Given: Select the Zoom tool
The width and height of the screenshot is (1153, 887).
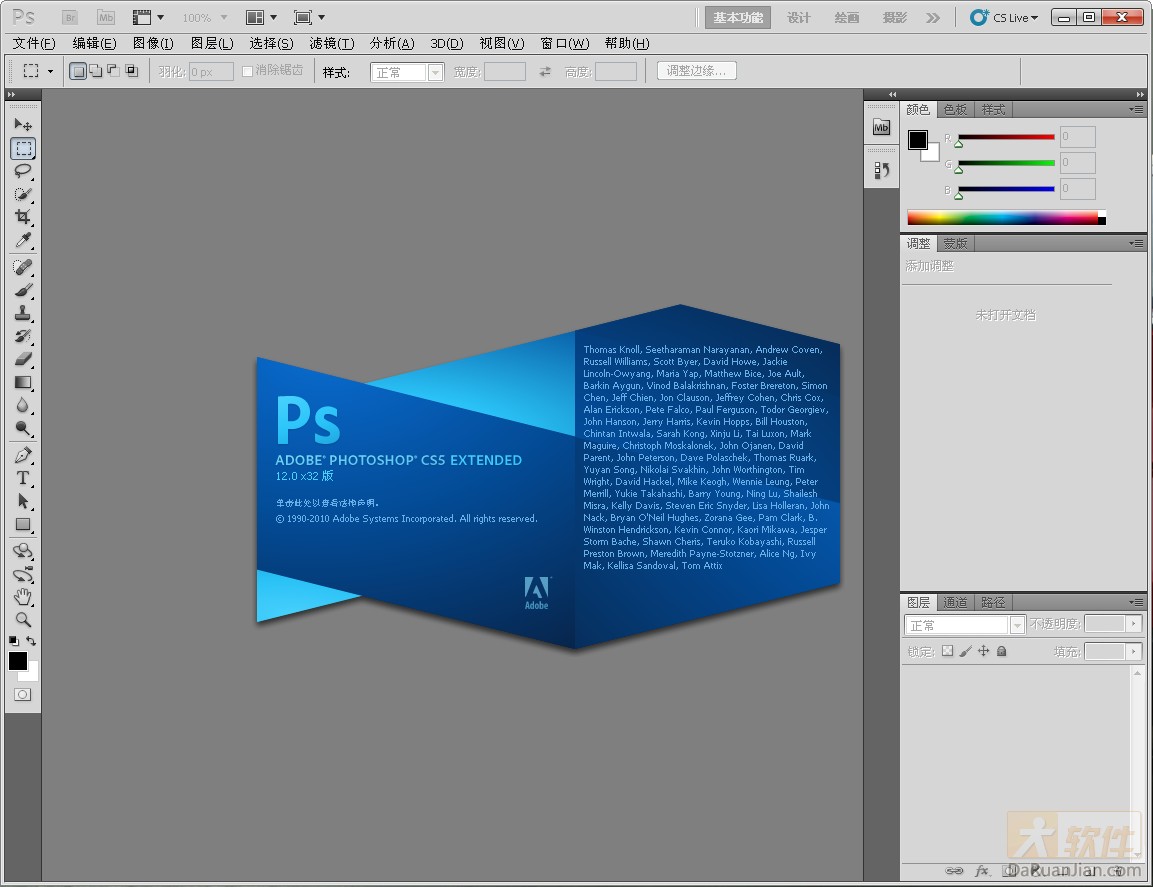Looking at the screenshot, I should click(x=22, y=619).
